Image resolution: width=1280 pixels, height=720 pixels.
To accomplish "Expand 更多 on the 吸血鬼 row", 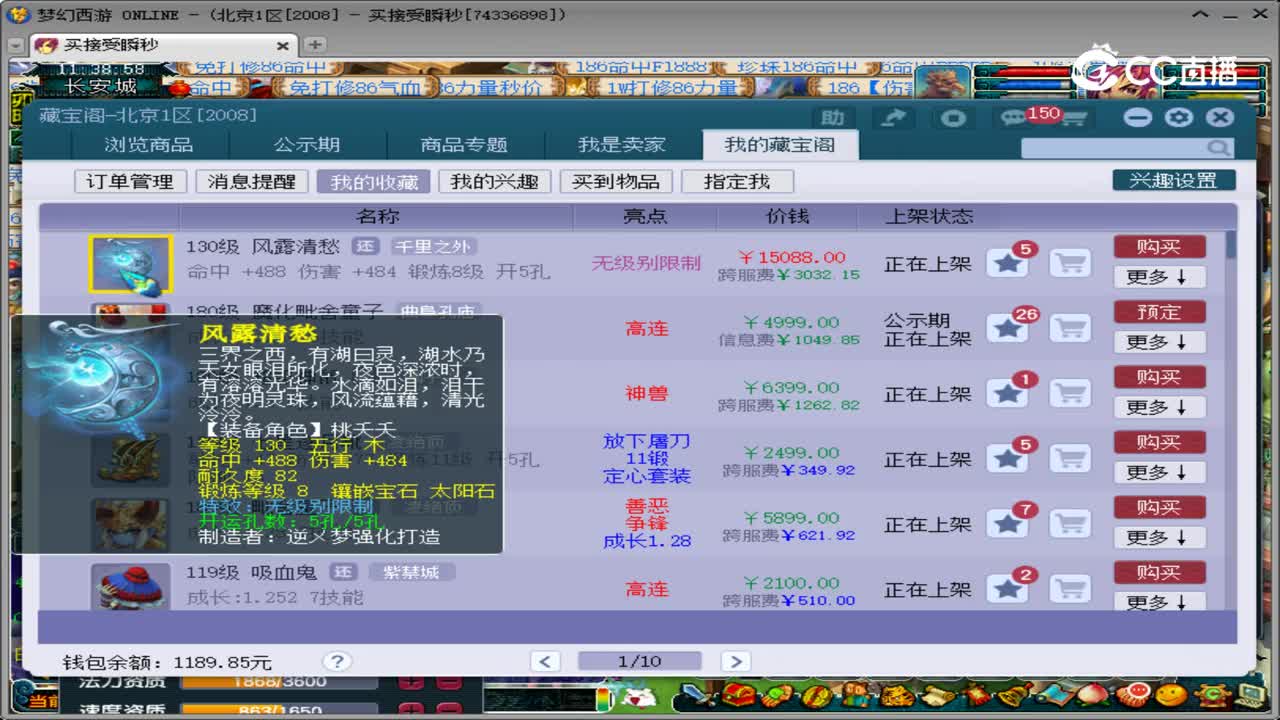I will 1159,602.
